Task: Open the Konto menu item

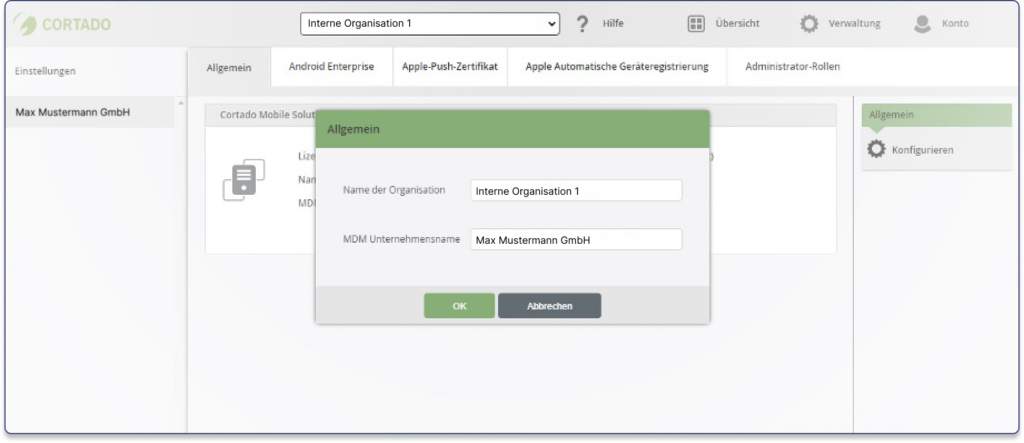Action: click(x=955, y=24)
